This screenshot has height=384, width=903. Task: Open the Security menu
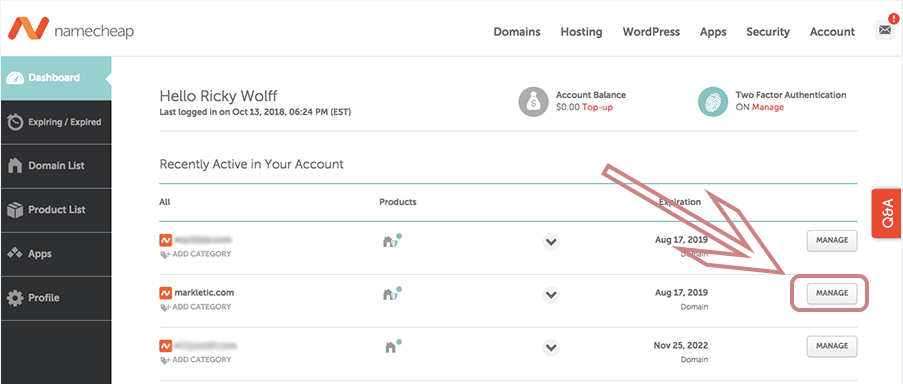coord(768,32)
